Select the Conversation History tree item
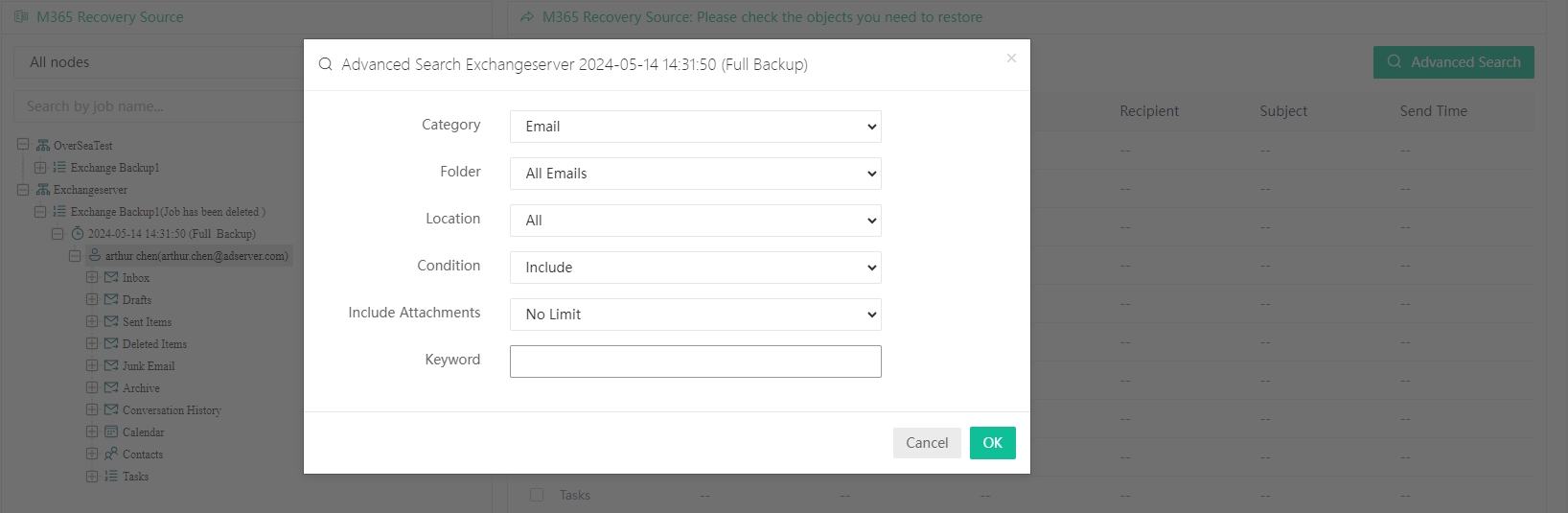Screen dimensions: 1568x513 click(x=172, y=410)
